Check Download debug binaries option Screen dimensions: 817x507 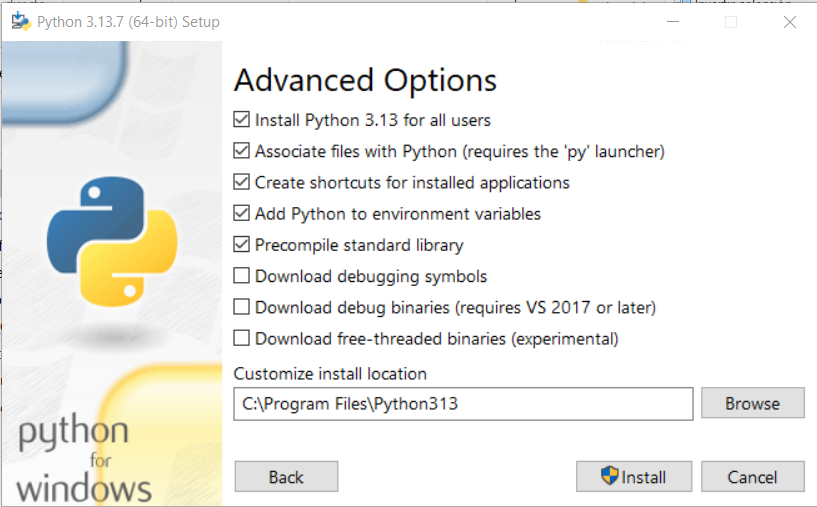(x=241, y=307)
